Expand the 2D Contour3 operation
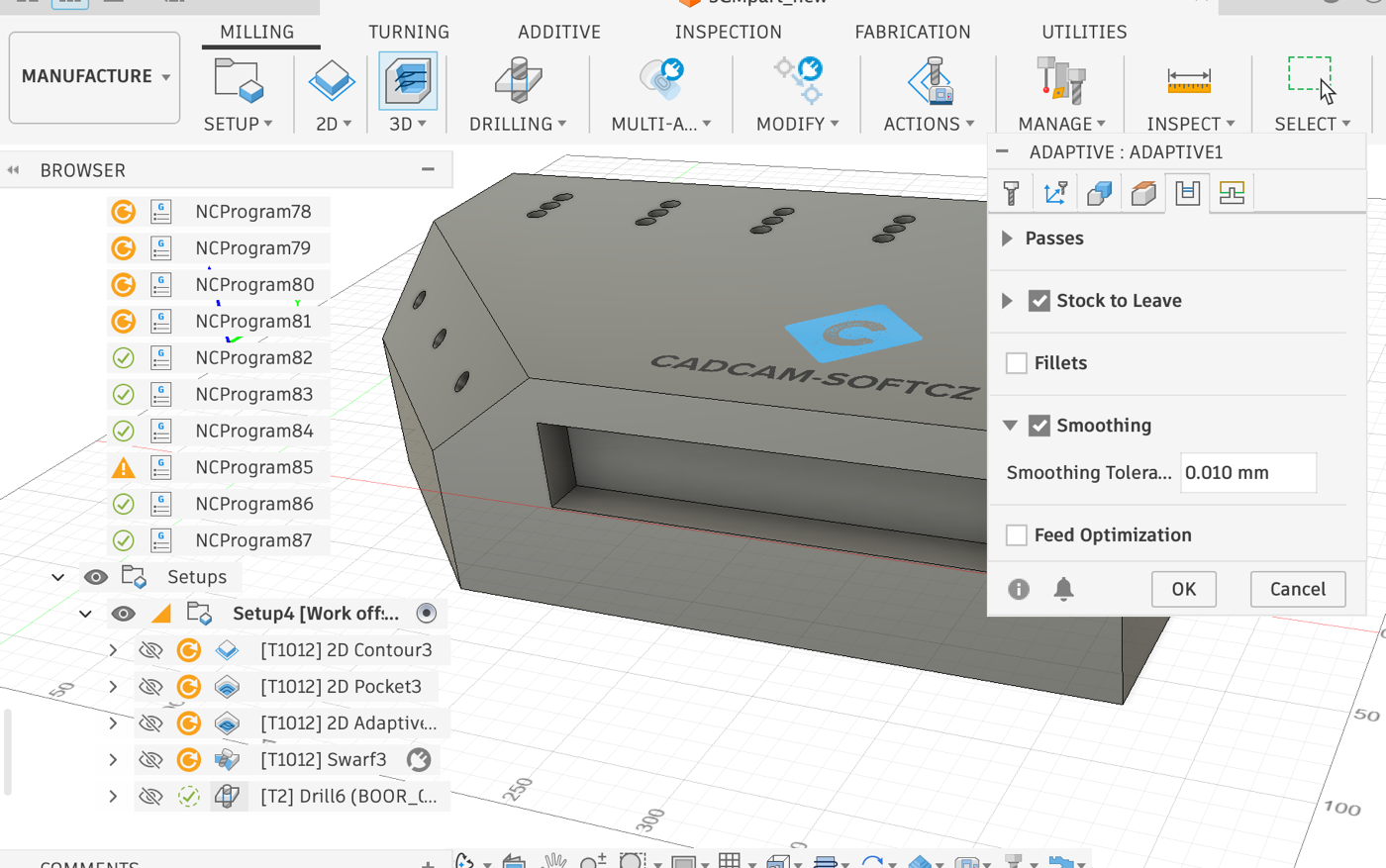Image resolution: width=1386 pixels, height=868 pixels. tap(113, 650)
